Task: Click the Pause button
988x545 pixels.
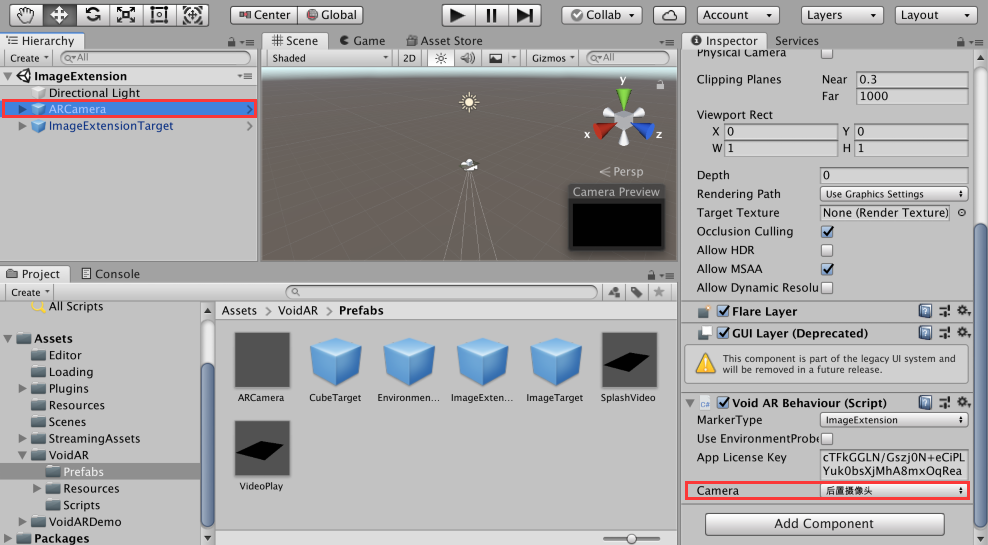Action: click(490, 15)
